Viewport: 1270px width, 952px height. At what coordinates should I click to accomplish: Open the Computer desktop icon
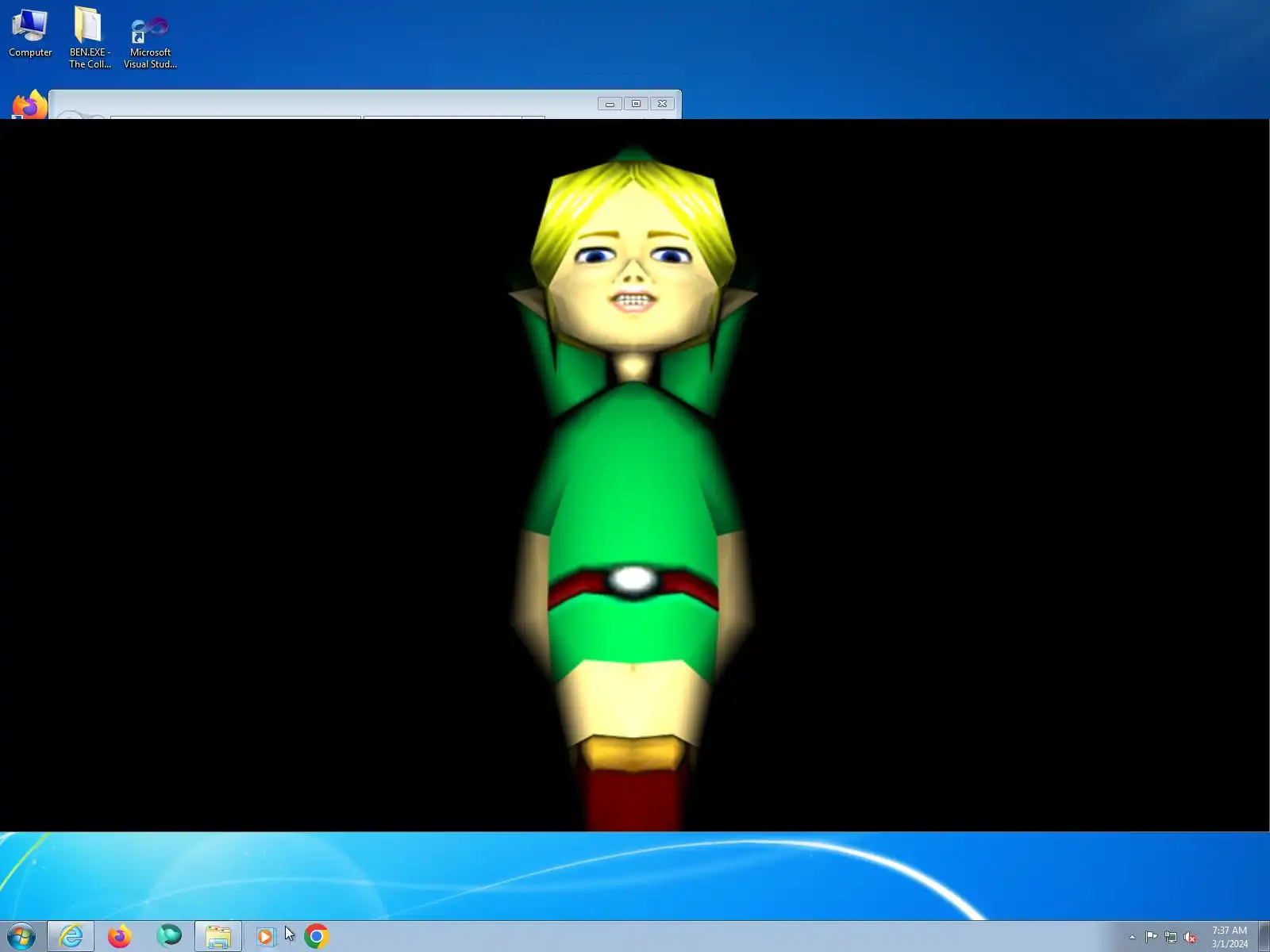coord(30,33)
